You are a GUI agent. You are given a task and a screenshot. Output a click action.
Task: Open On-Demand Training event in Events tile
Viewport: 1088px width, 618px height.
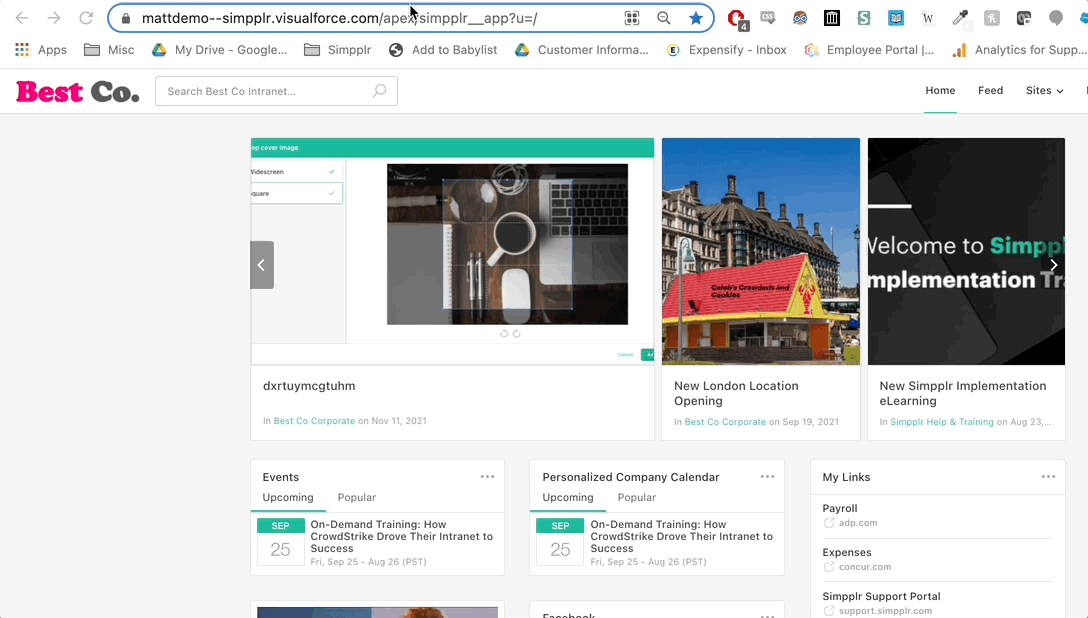402,536
